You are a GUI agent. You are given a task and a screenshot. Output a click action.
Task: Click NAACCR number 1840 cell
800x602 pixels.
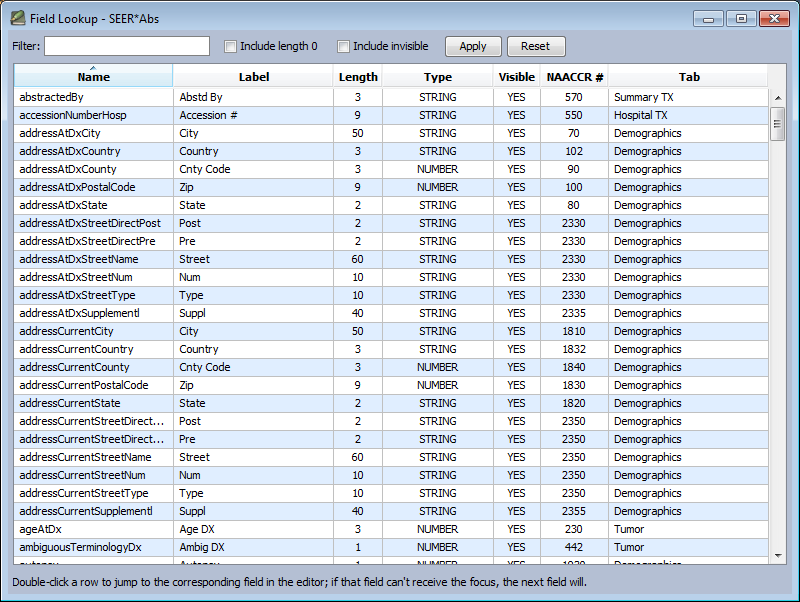tap(574, 367)
